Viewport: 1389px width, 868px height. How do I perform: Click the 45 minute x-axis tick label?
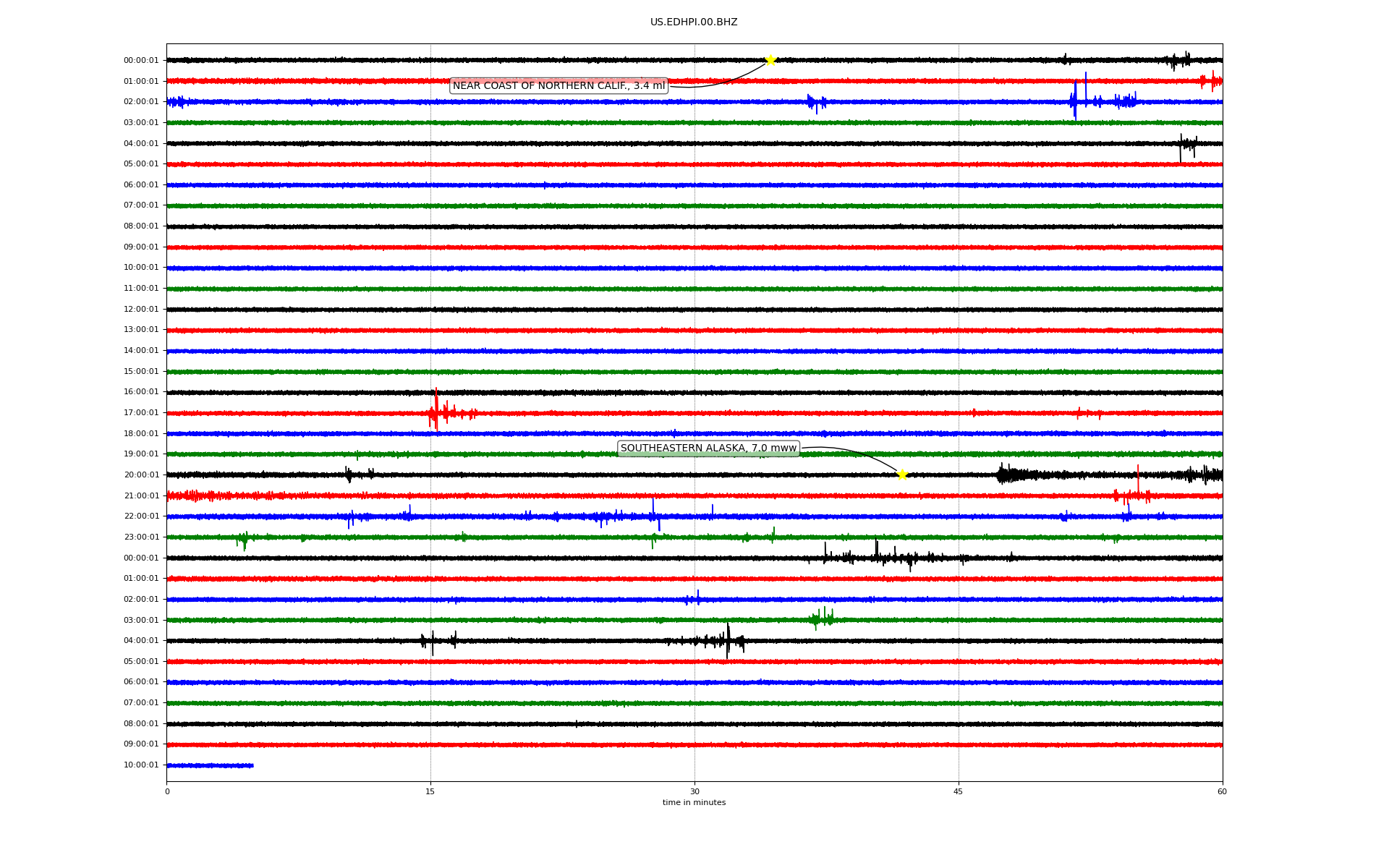(959, 791)
